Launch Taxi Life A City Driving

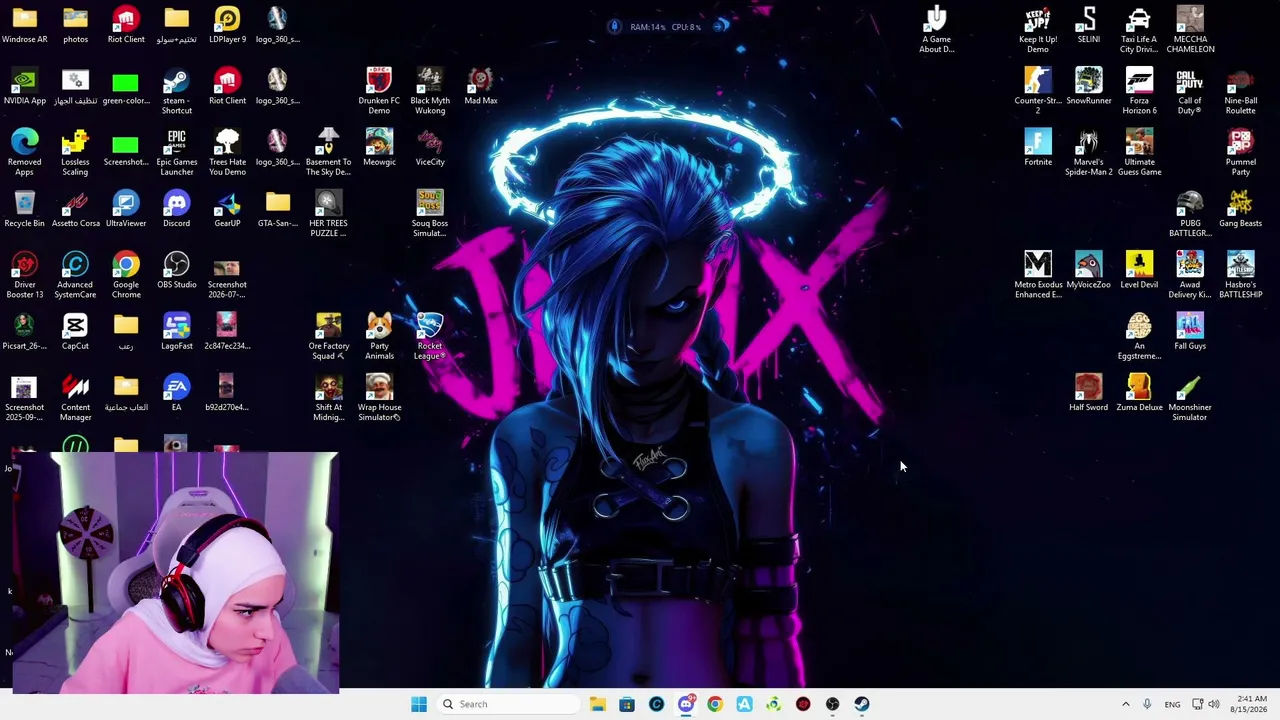point(1139,31)
